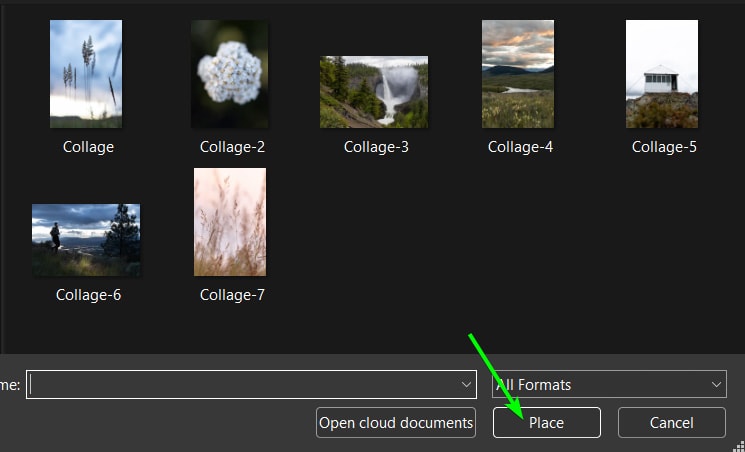Click inside the file name text field
Image resolution: width=745 pixels, height=452 pixels.
(242, 385)
